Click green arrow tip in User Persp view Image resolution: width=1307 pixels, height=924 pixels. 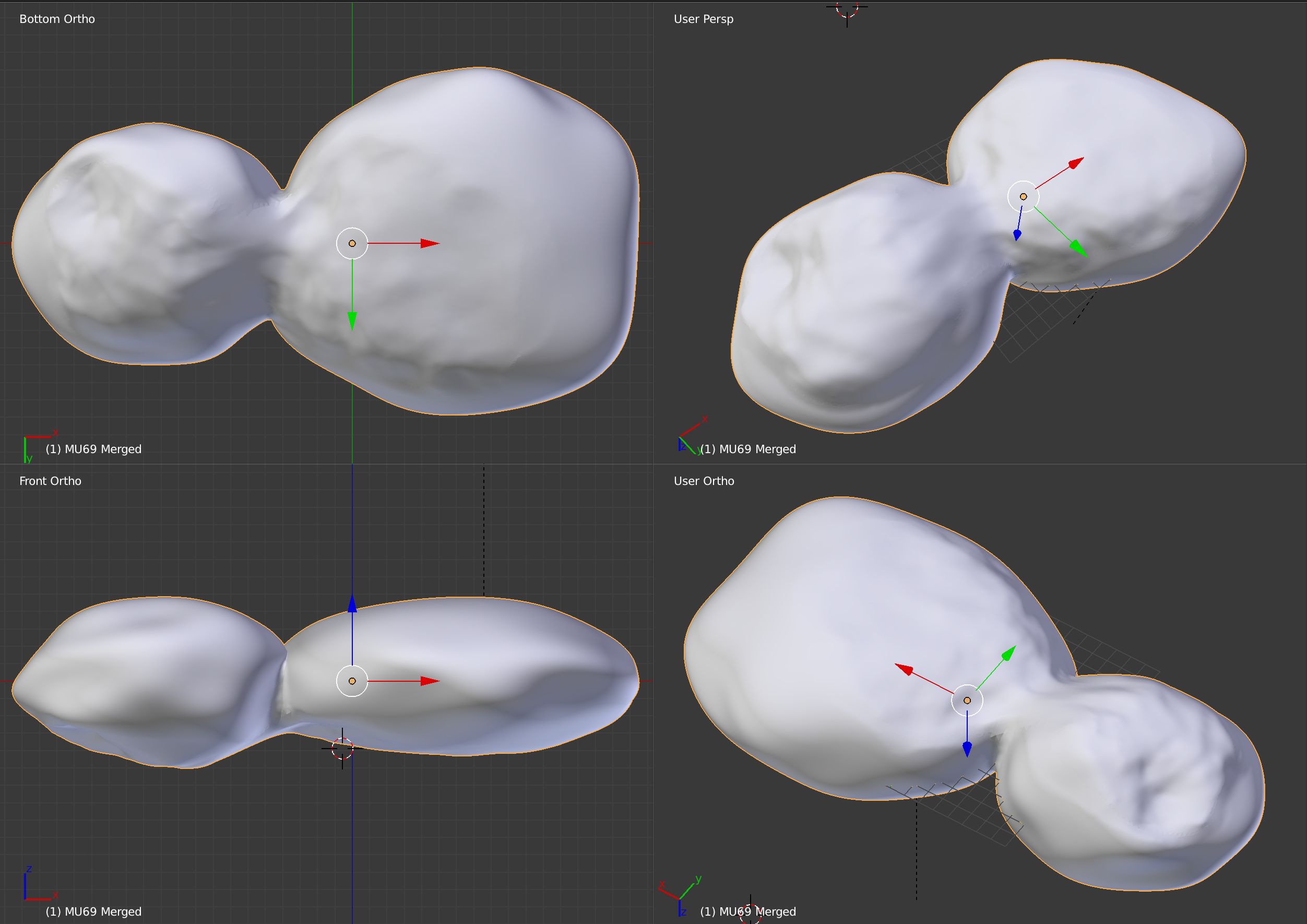[x=1078, y=248]
